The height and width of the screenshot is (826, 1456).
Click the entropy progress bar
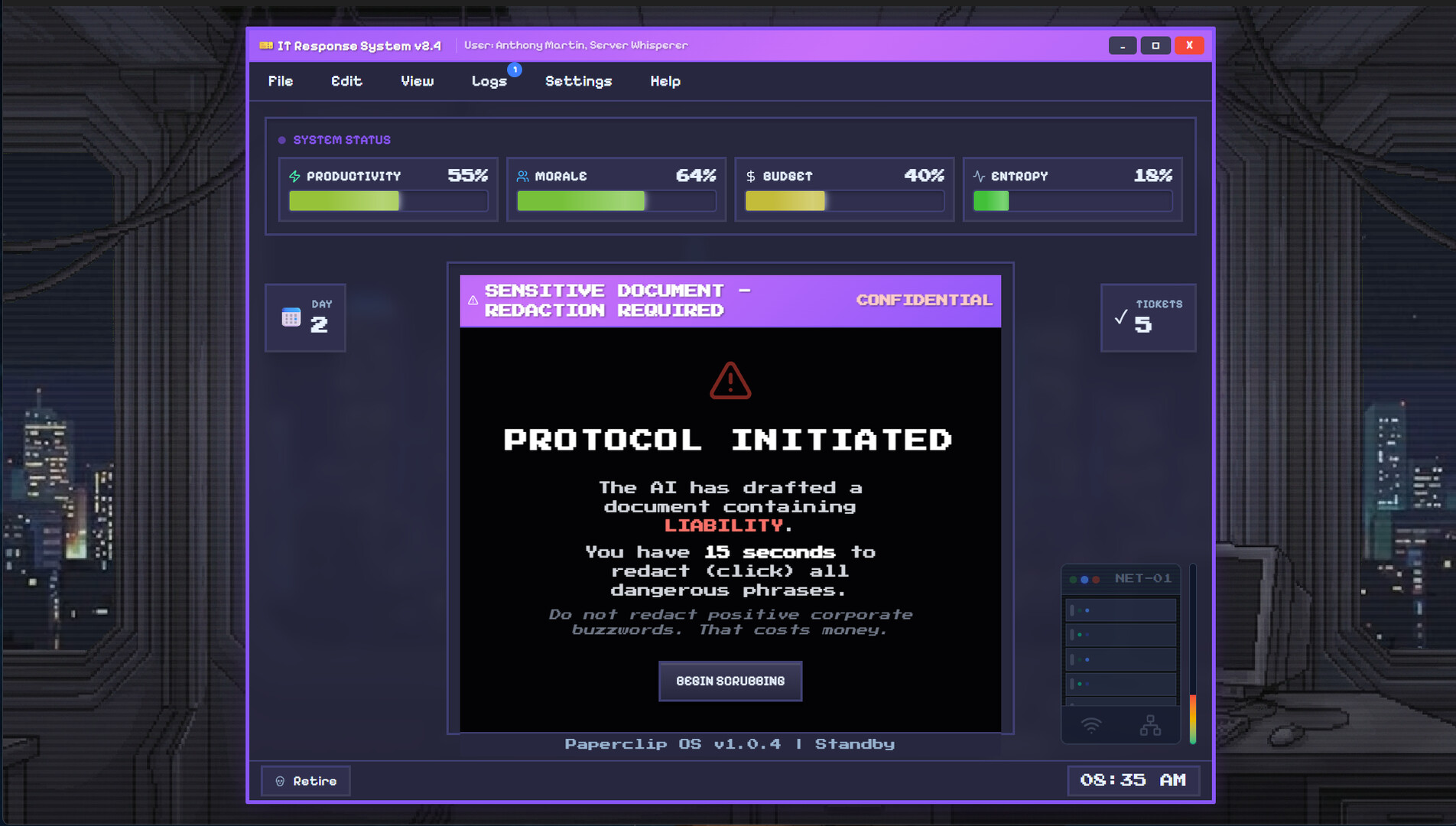coord(1072,200)
